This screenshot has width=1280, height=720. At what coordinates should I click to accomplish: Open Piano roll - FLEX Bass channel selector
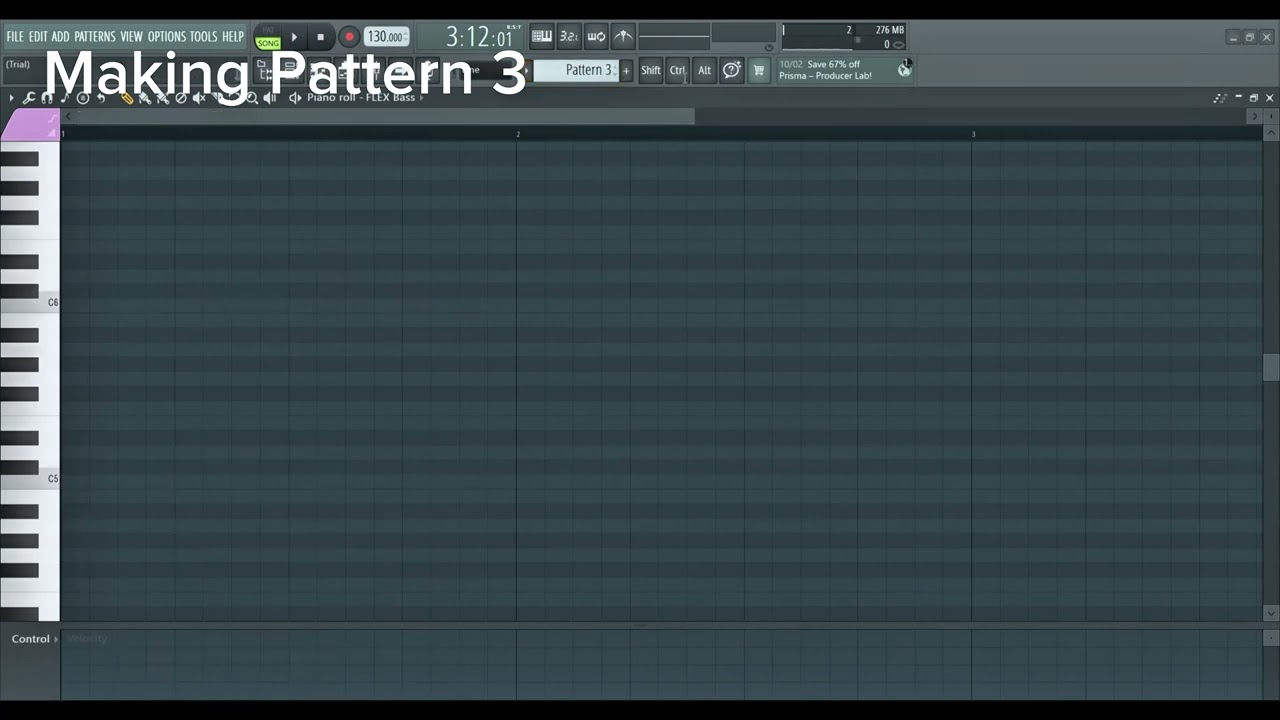(361, 97)
